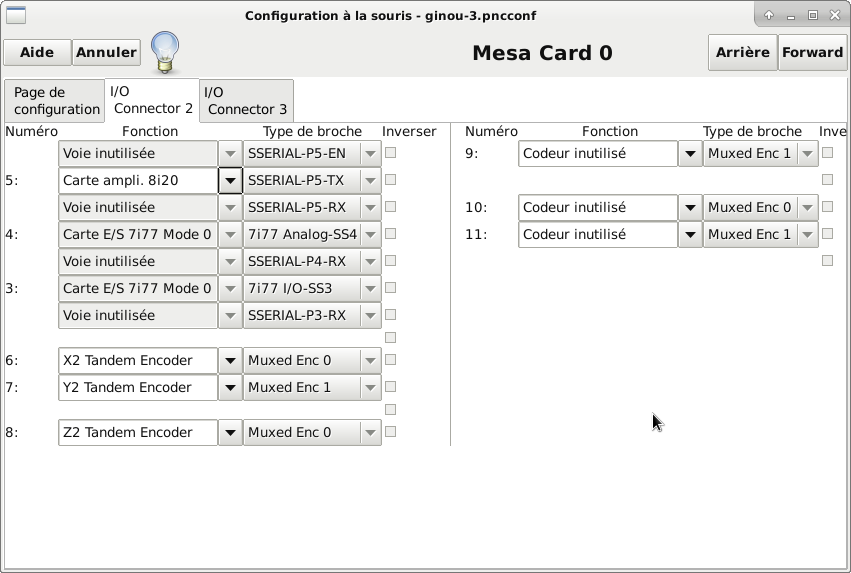Check the invert box for row 10 encoder

[x=827, y=207]
